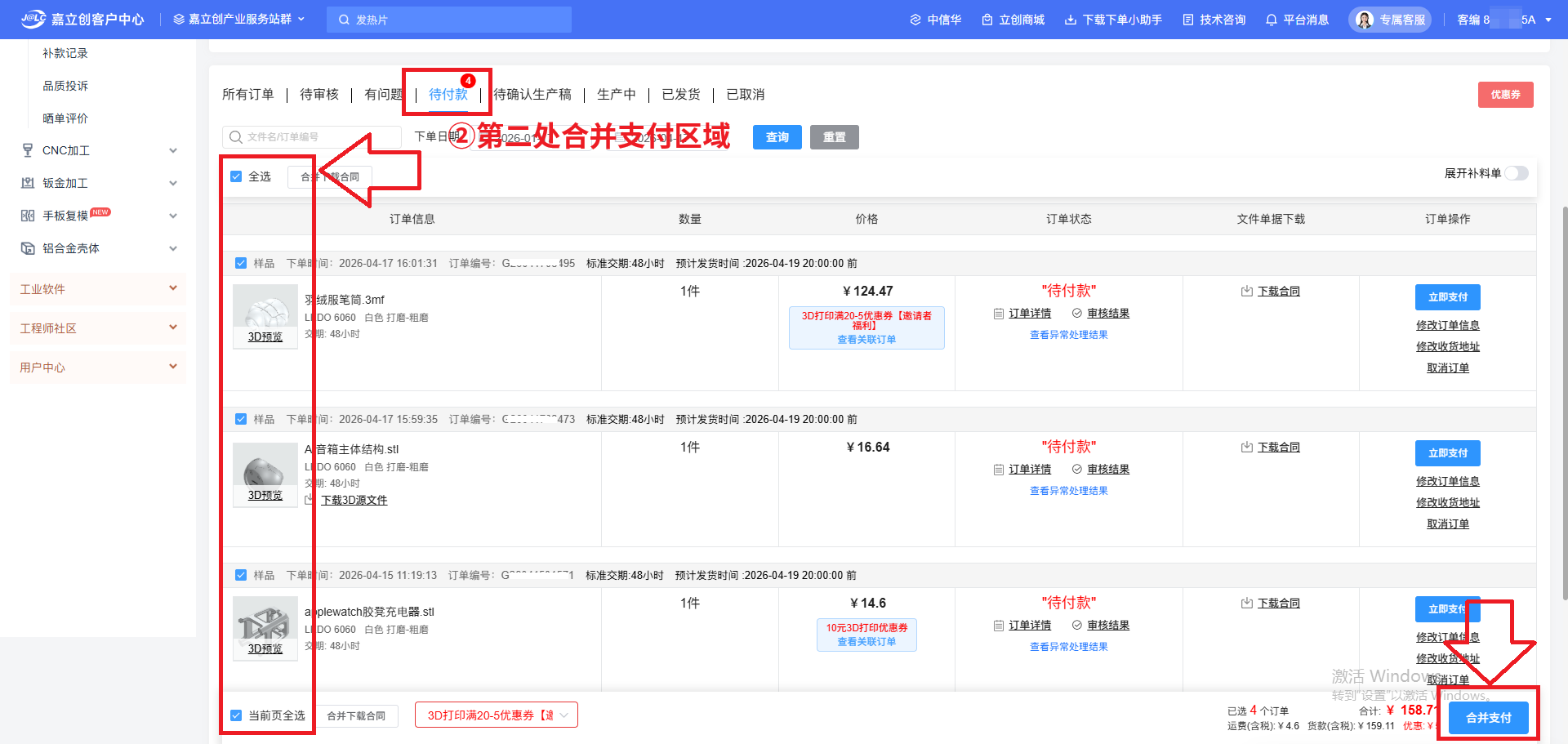This screenshot has width=1568, height=744.
Task: Open the 立创商城 shop icon link
Action: pos(987,20)
